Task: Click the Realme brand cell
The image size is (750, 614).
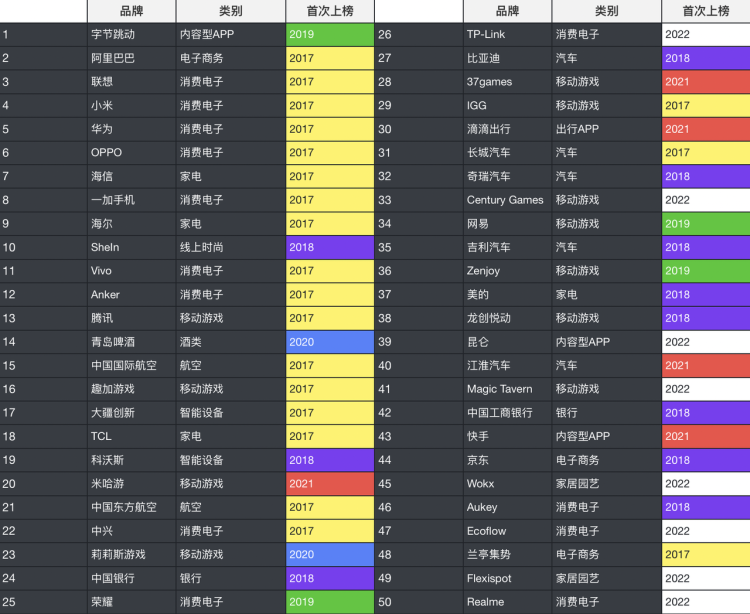Action: [507, 602]
